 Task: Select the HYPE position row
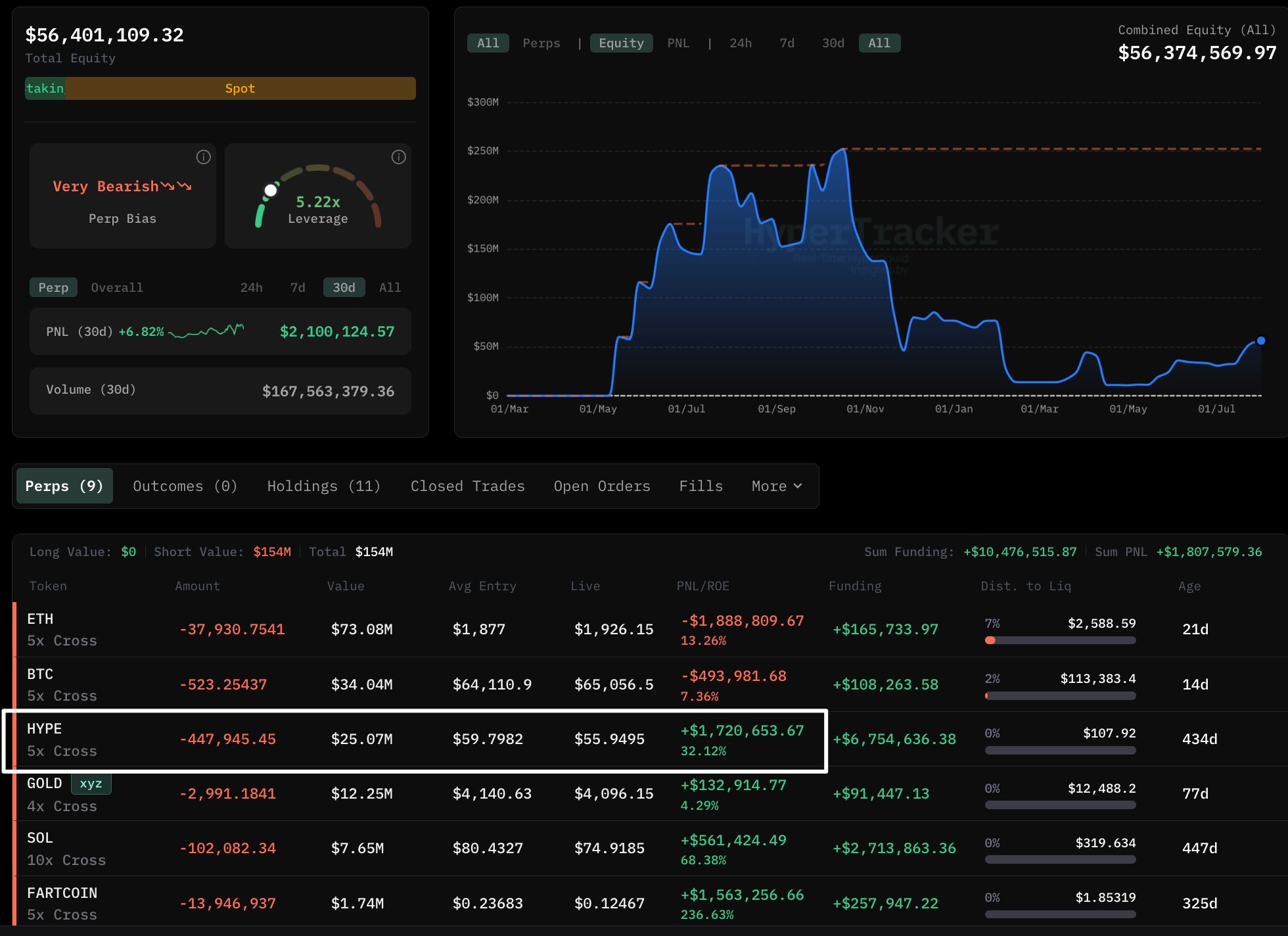point(415,740)
